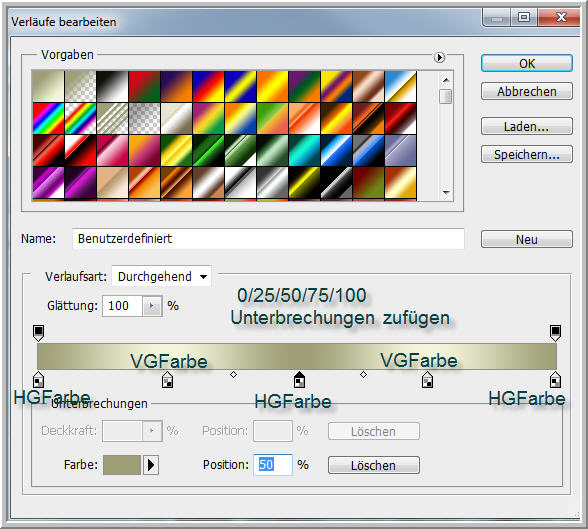
Task: Open the Verlaufsart Durchgehend dropdown
Action: click(162, 277)
